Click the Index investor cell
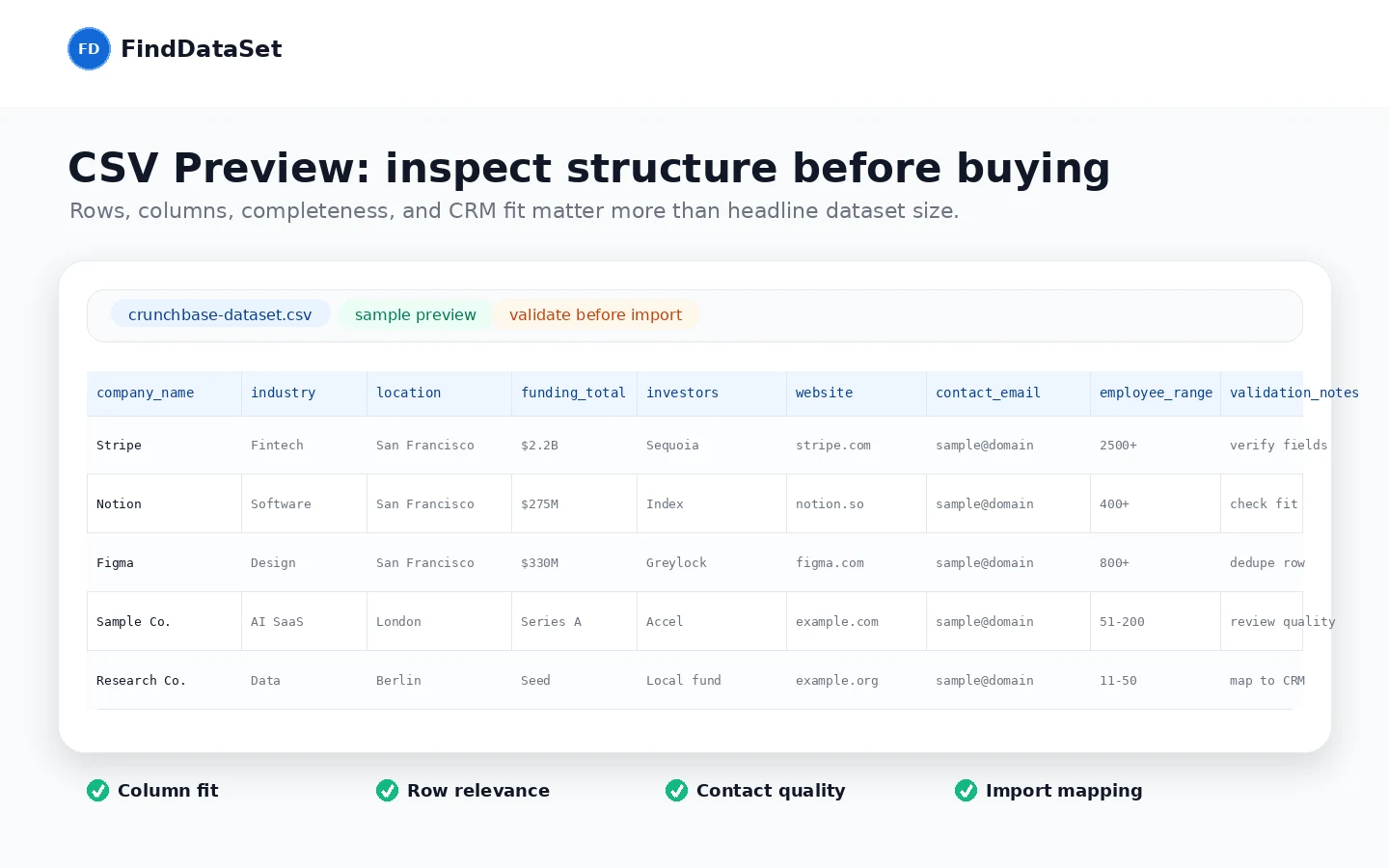The image size is (1389, 868). click(x=711, y=503)
